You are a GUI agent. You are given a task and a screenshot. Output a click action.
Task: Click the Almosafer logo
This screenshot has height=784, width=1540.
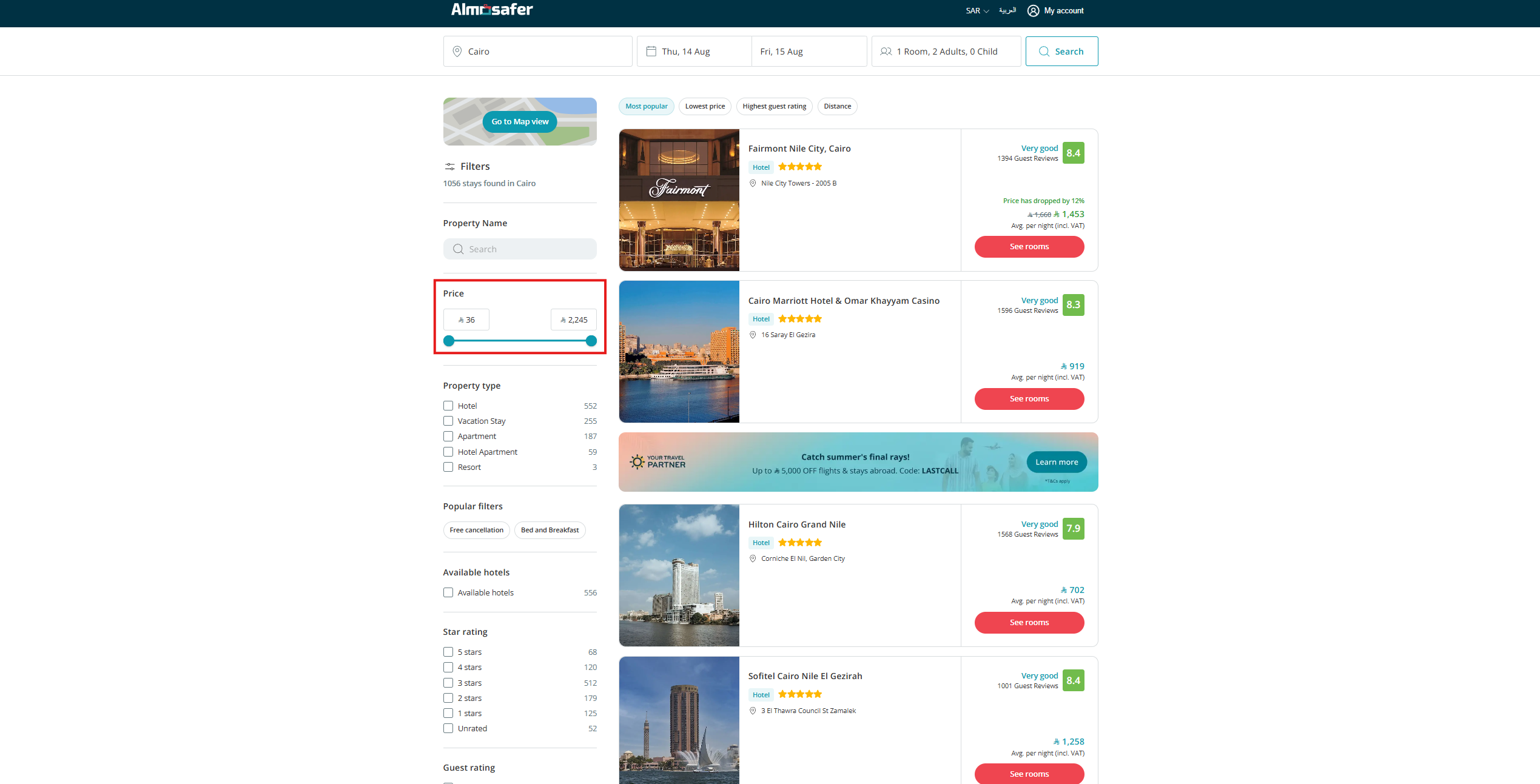coord(491,9)
